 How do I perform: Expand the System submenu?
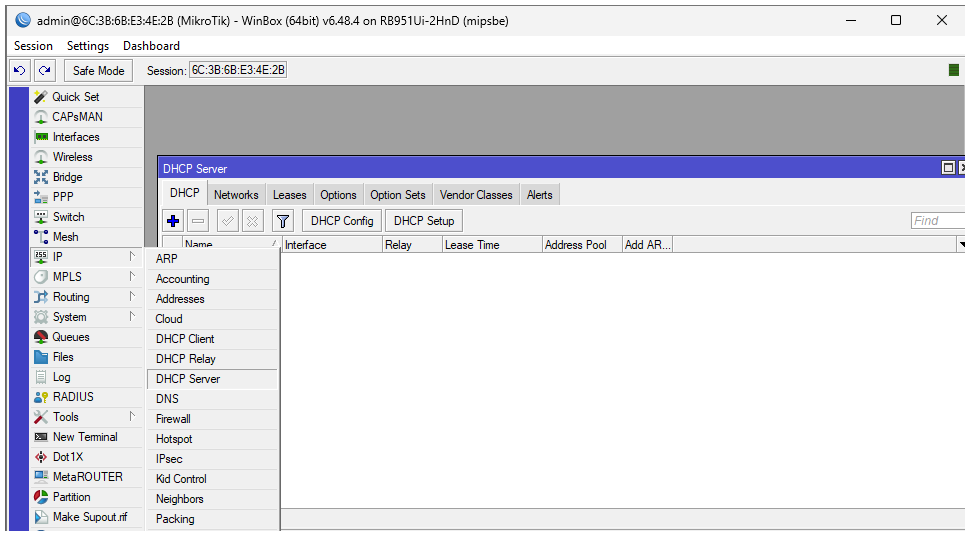click(132, 316)
